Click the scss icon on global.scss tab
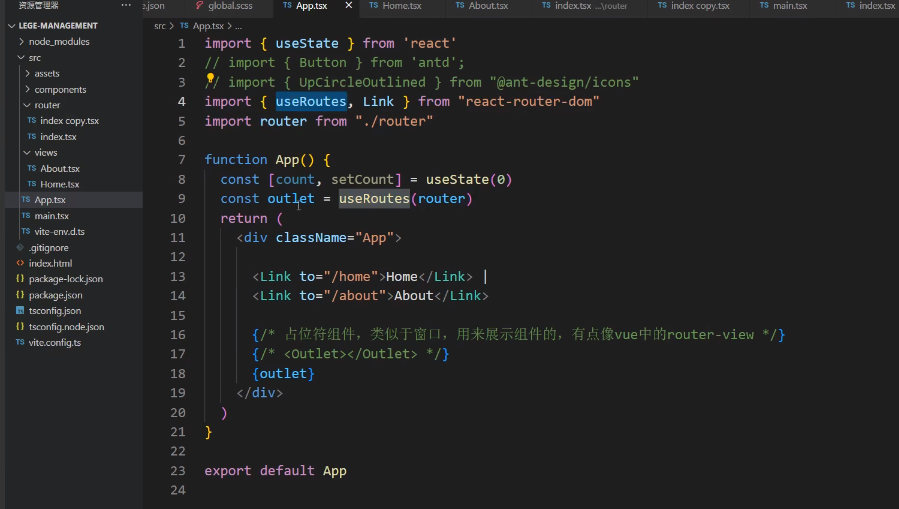The image size is (899, 509). click(199, 5)
